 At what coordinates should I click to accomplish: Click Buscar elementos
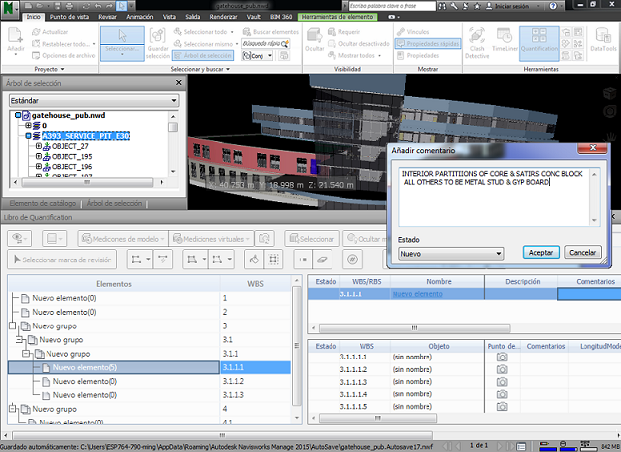[x=271, y=32]
